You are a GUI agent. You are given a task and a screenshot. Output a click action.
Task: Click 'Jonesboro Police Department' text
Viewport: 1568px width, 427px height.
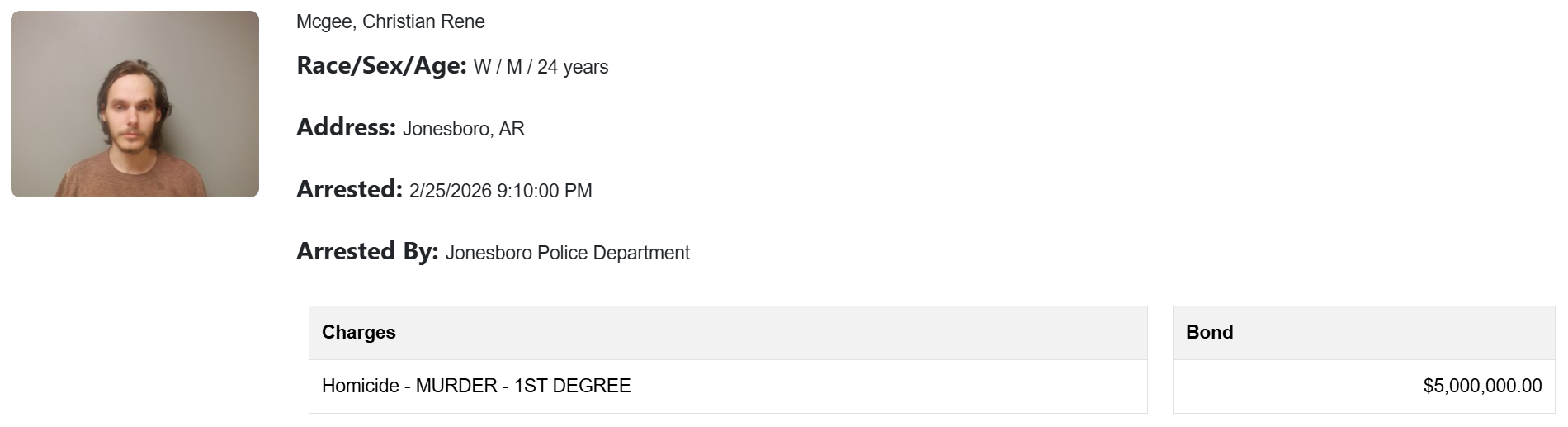tap(567, 253)
